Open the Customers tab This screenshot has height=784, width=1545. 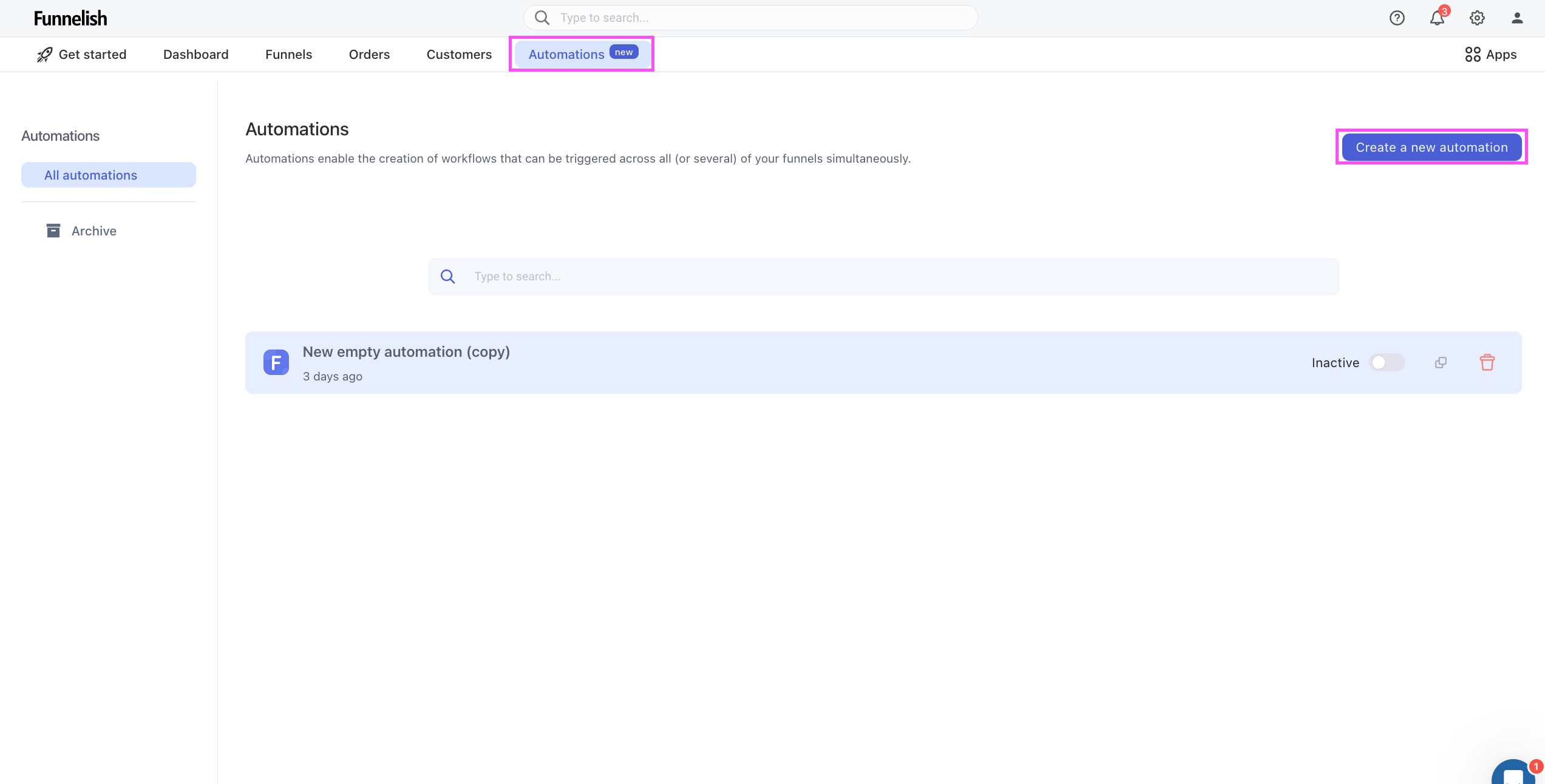pyautogui.click(x=459, y=55)
